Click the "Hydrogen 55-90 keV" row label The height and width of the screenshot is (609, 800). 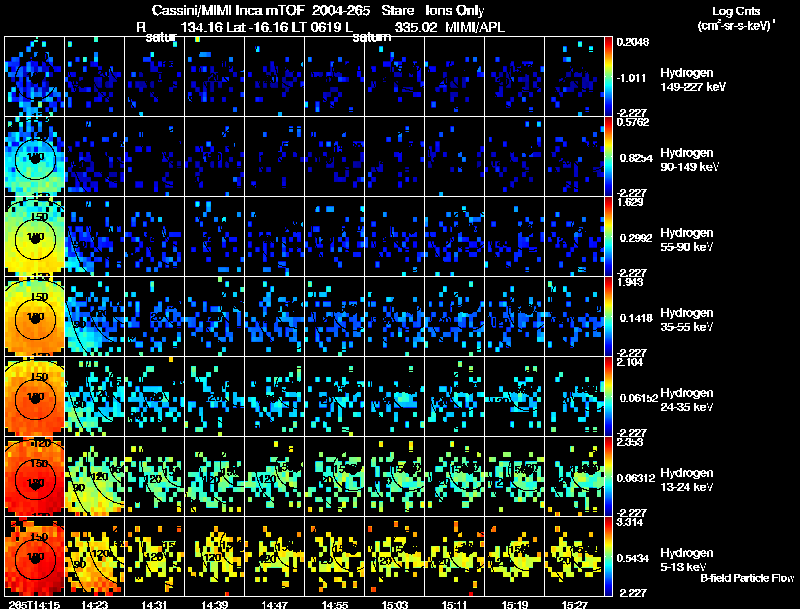[687, 240]
